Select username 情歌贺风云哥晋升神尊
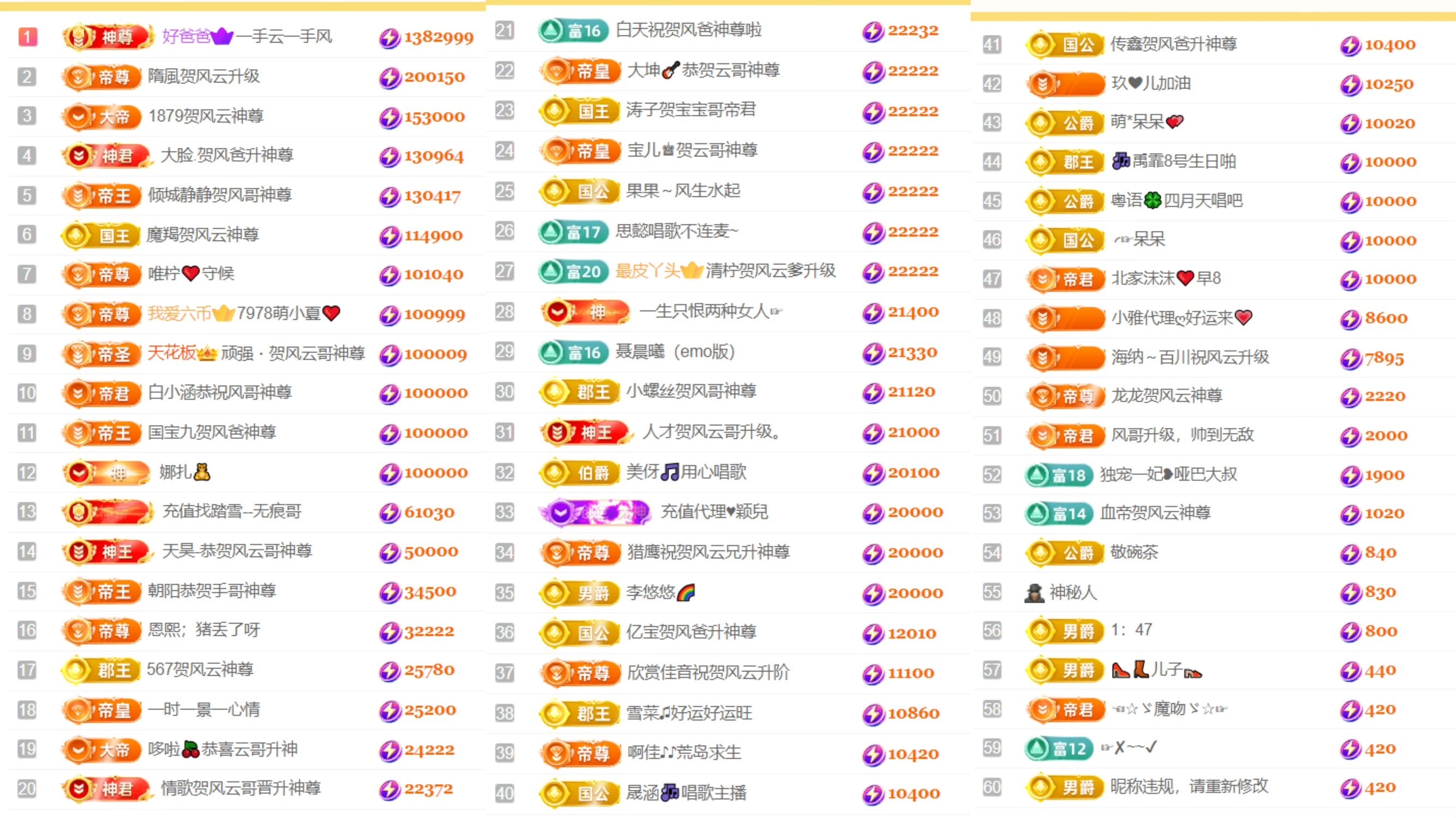The width and height of the screenshot is (1456, 818). 241,788
